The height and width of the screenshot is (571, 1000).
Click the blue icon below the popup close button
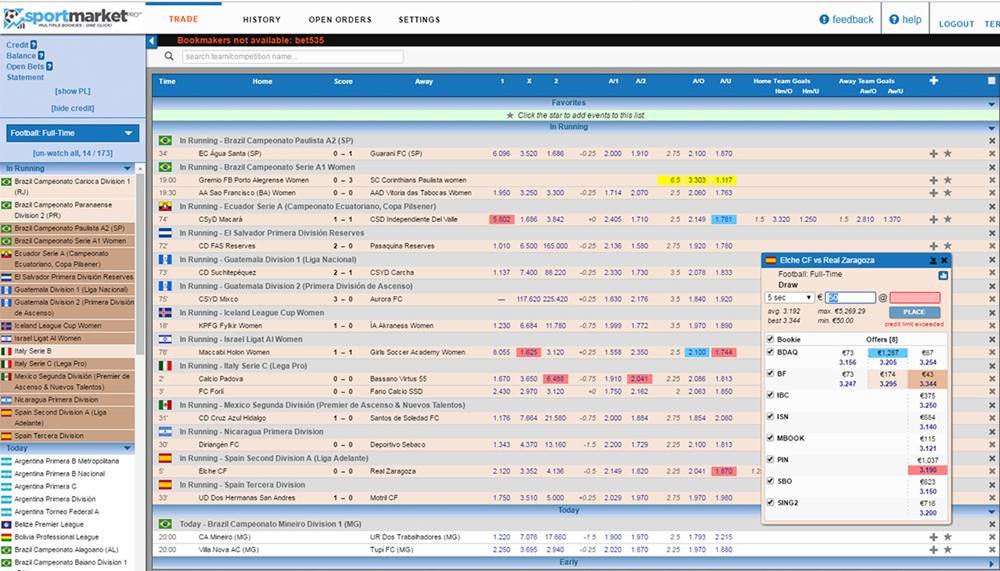(x=943, y=274)
